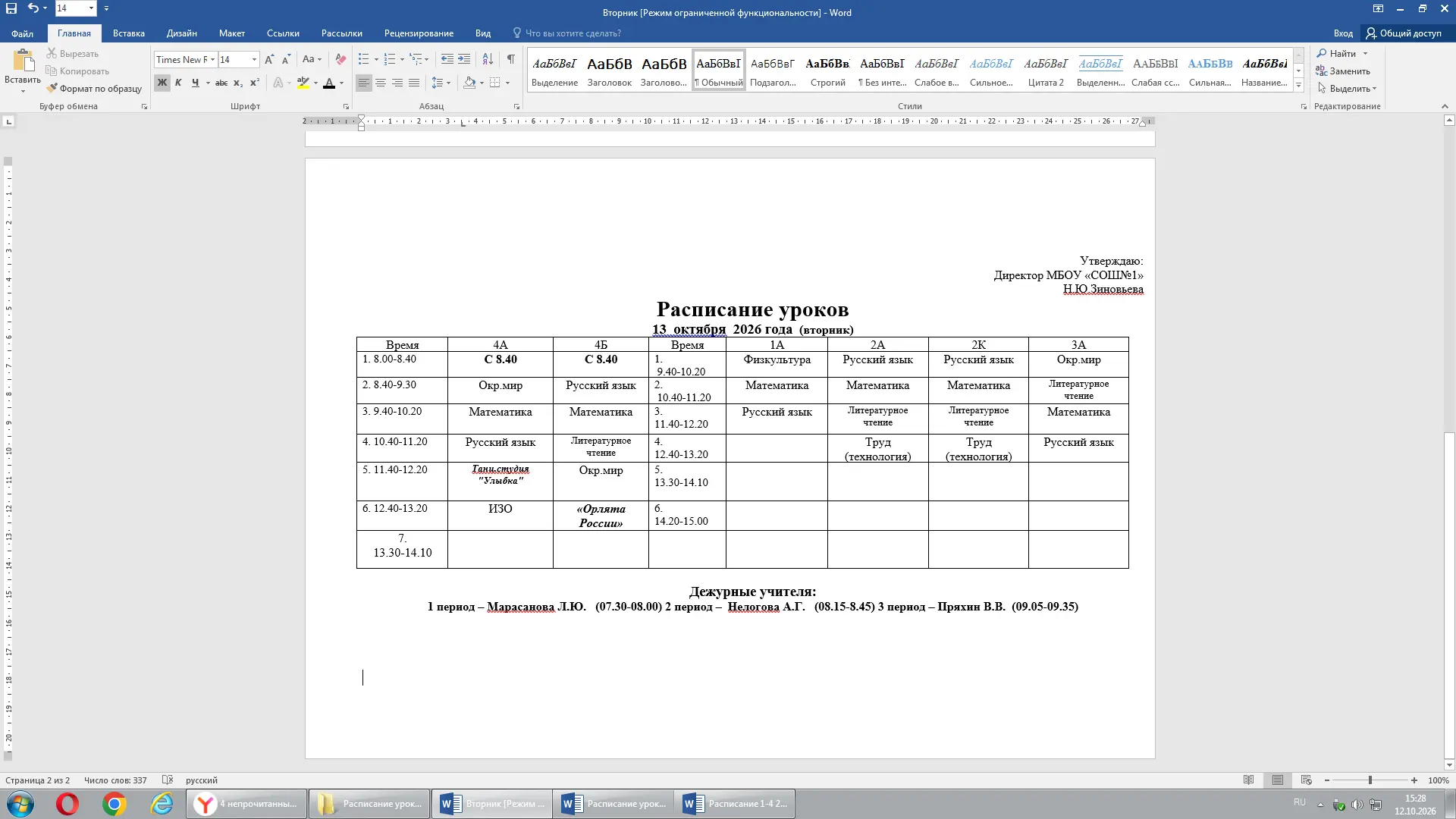Viewport: 1456px width, 819px height.
Task: Justify paragraph text
Action: coord(414,83)
